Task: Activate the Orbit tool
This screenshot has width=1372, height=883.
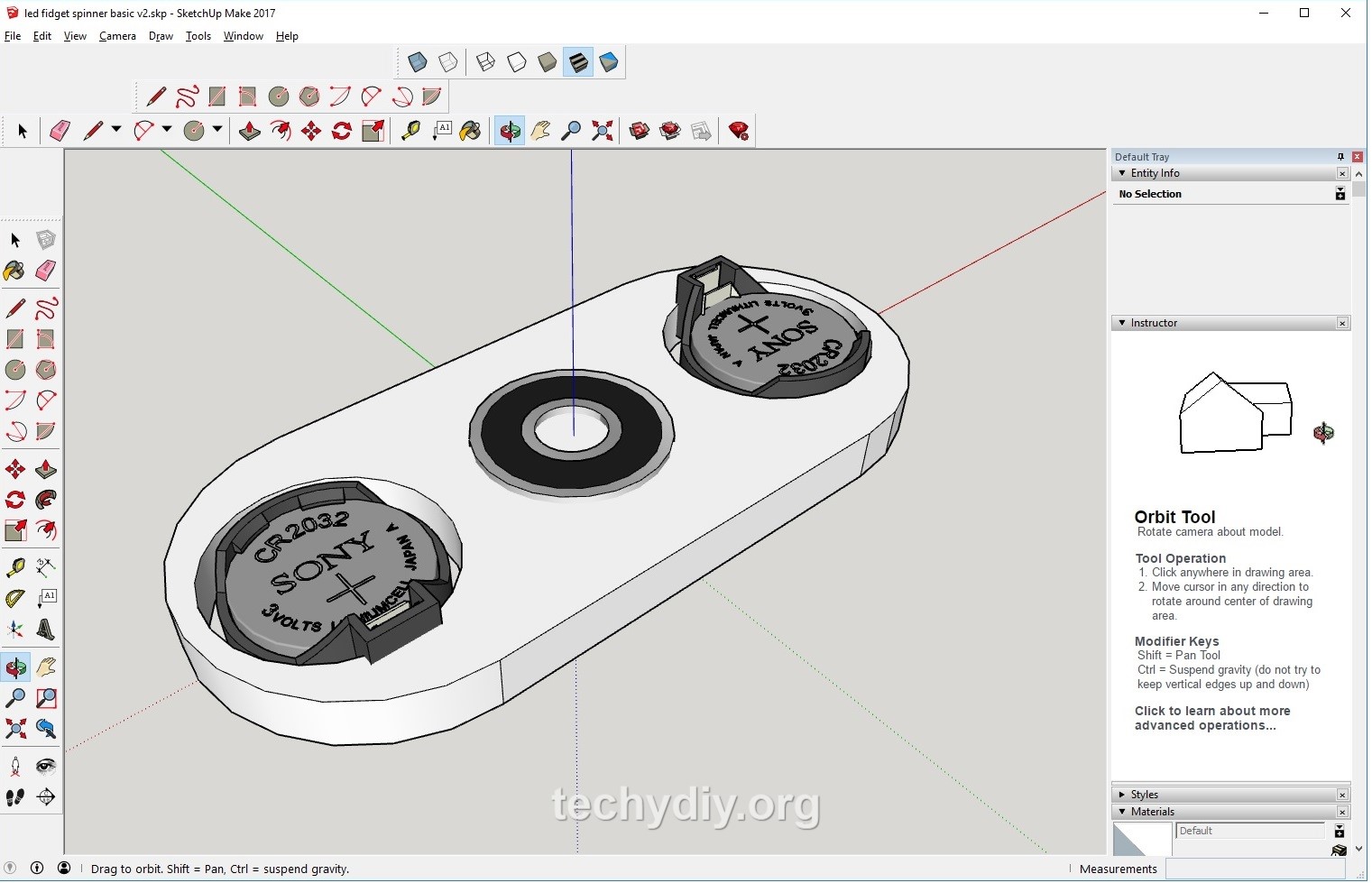Action: pyautogui.click(x=511, y=131)
